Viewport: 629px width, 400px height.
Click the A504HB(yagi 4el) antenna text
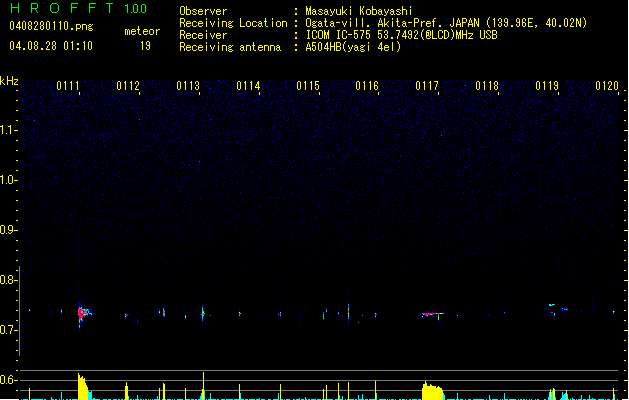tap(353, 47)
